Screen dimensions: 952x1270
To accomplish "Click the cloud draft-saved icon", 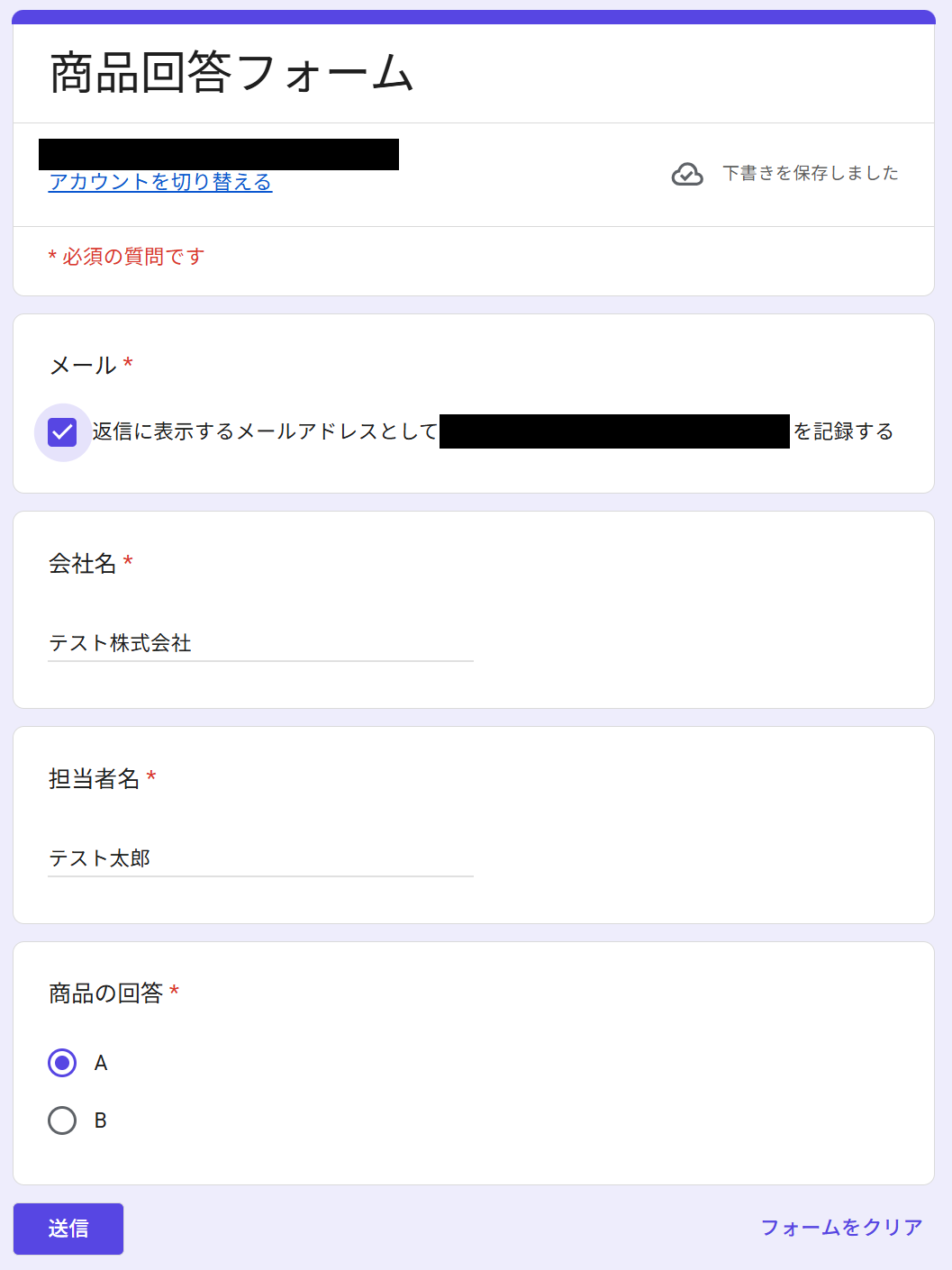I will point(687,174).
